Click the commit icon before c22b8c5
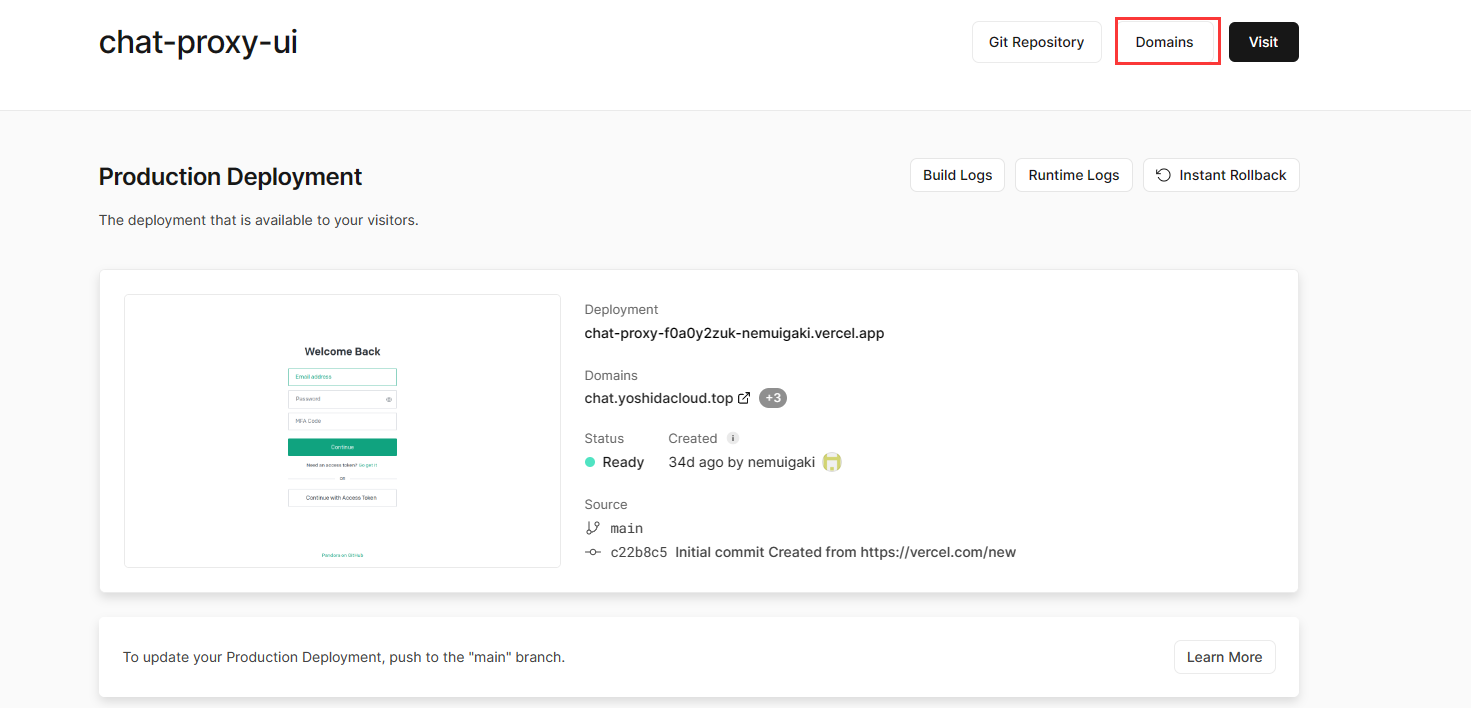Screen dimensions: 1471x708 tap(593, 552)
